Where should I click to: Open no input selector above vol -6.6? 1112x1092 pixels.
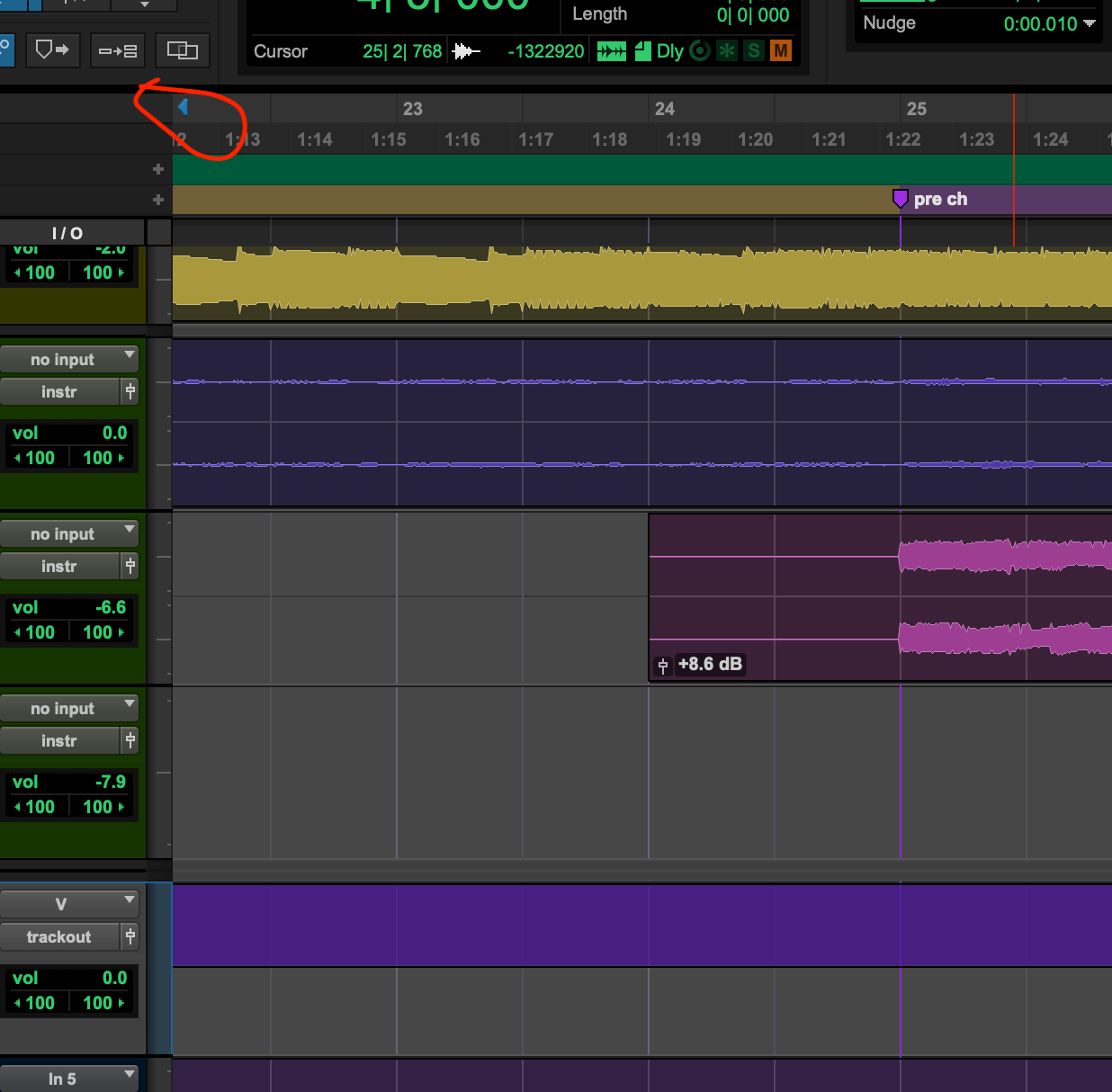69,533
